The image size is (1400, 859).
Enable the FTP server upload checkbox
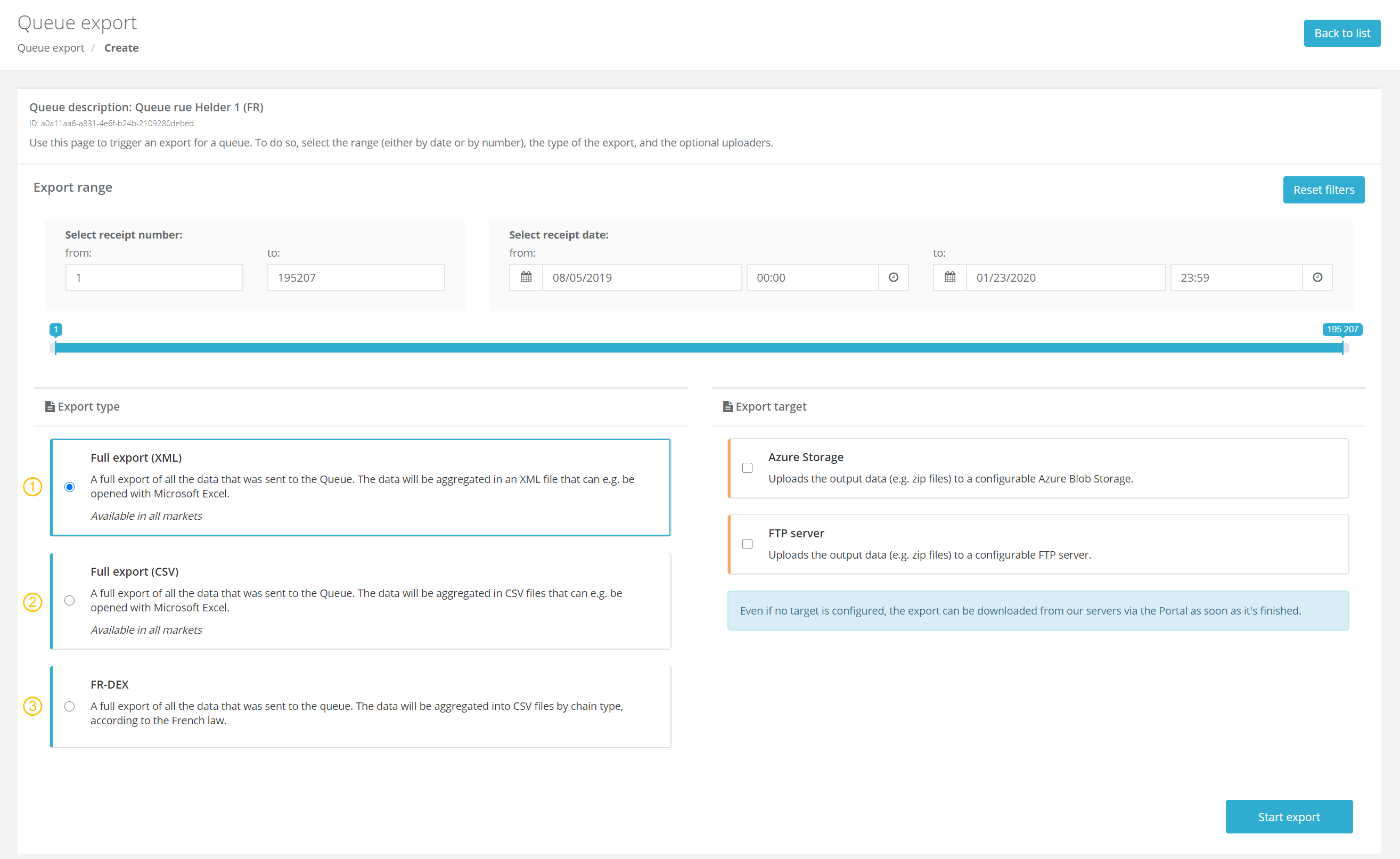[747, 543]
